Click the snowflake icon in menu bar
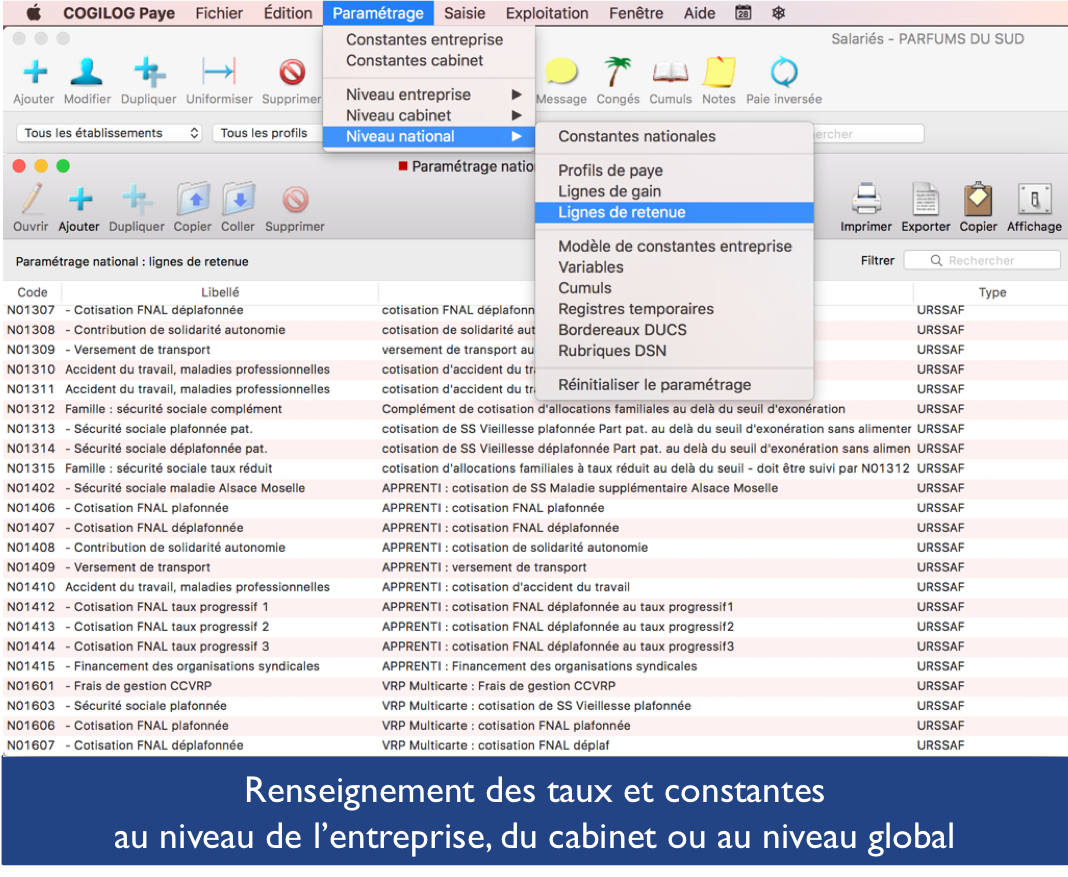 779,13
